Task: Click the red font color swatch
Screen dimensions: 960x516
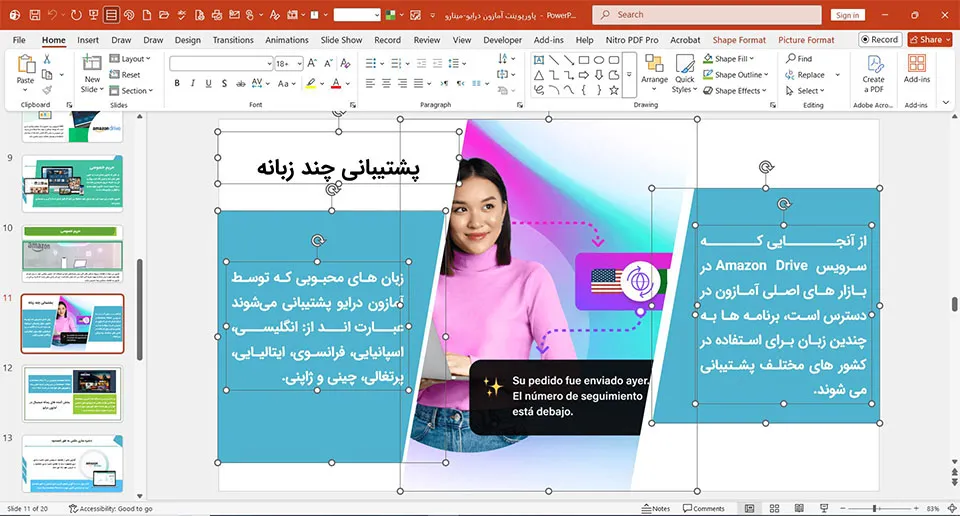Action: (336, 83)
